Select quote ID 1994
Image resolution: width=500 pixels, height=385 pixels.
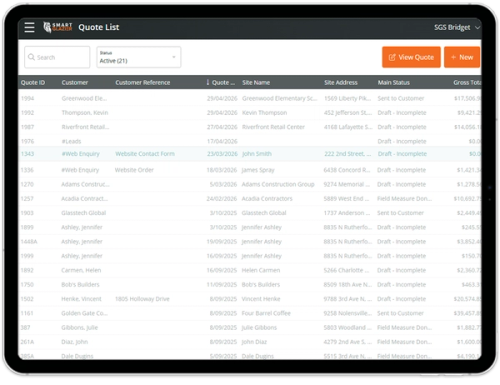27,98
